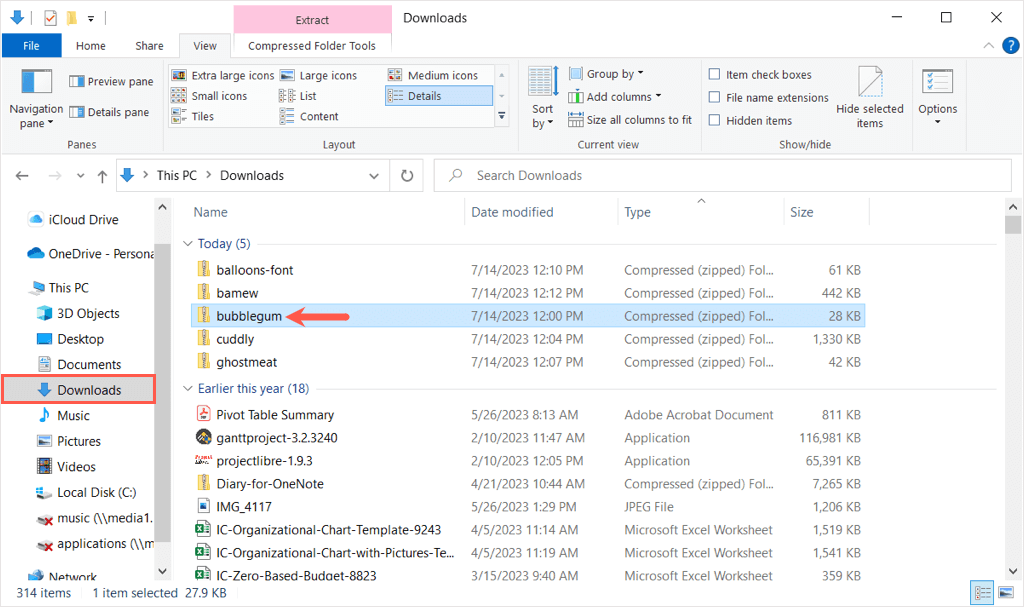Image resolution: width=1024 pixels, height=607 pixels.
Task: Open the Compressed Folder Tools tab
Action: tap(312, 46)
